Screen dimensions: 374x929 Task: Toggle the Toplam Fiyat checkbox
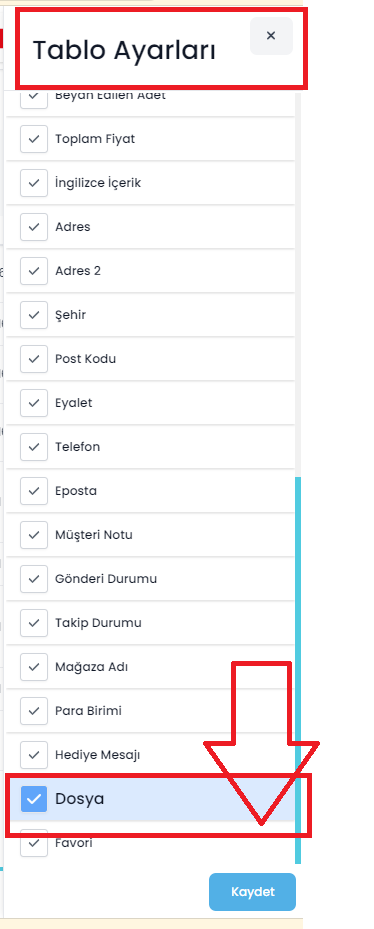point(34,139)
